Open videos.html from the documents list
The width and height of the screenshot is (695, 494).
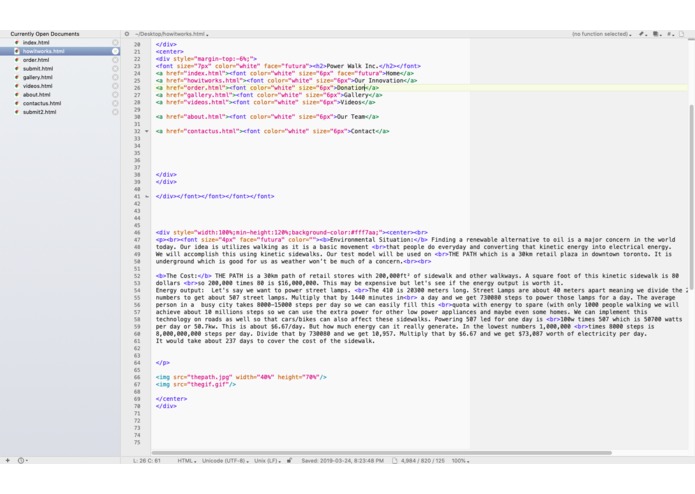[37, 86]
